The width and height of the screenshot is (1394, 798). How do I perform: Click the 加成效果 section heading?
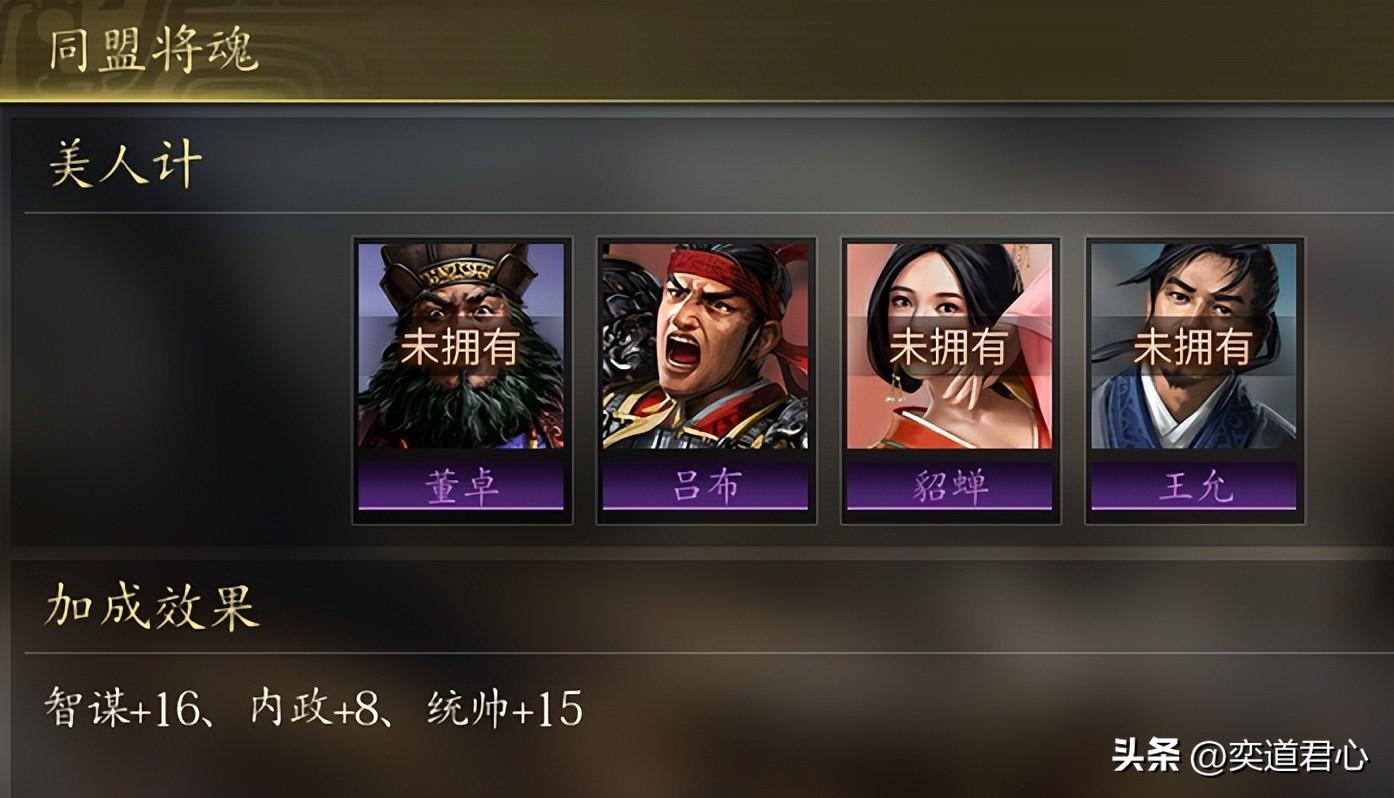[153, 606]
